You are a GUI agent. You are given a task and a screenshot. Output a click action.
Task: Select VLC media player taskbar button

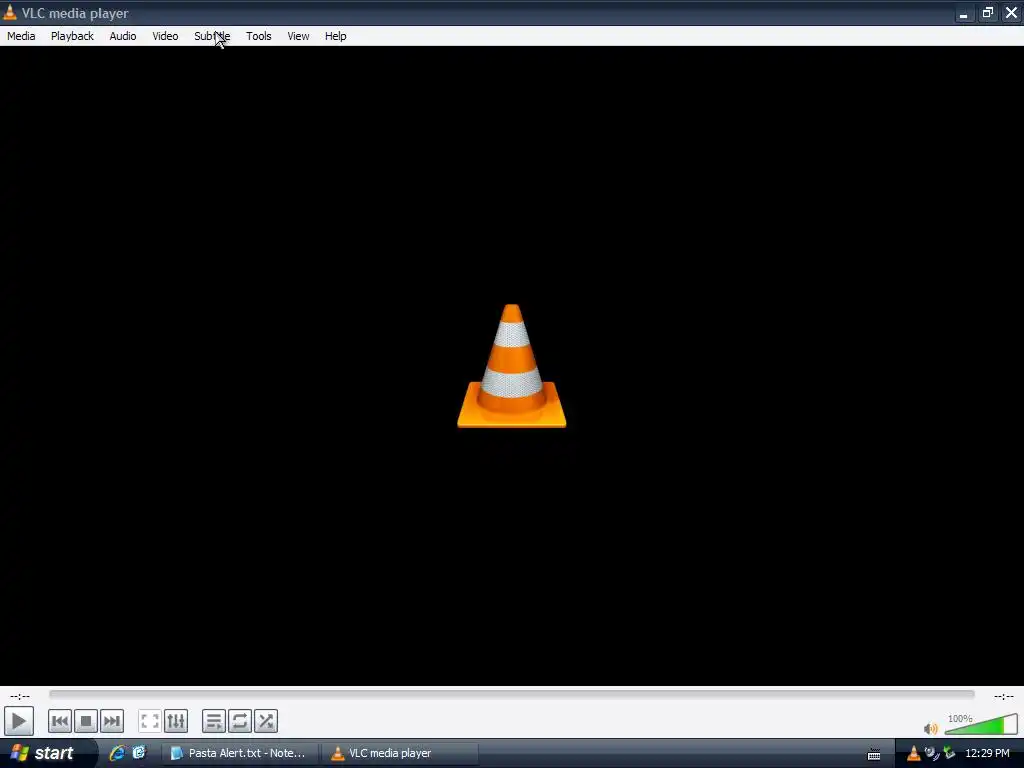pyautogui.click(x=400, y=753)
